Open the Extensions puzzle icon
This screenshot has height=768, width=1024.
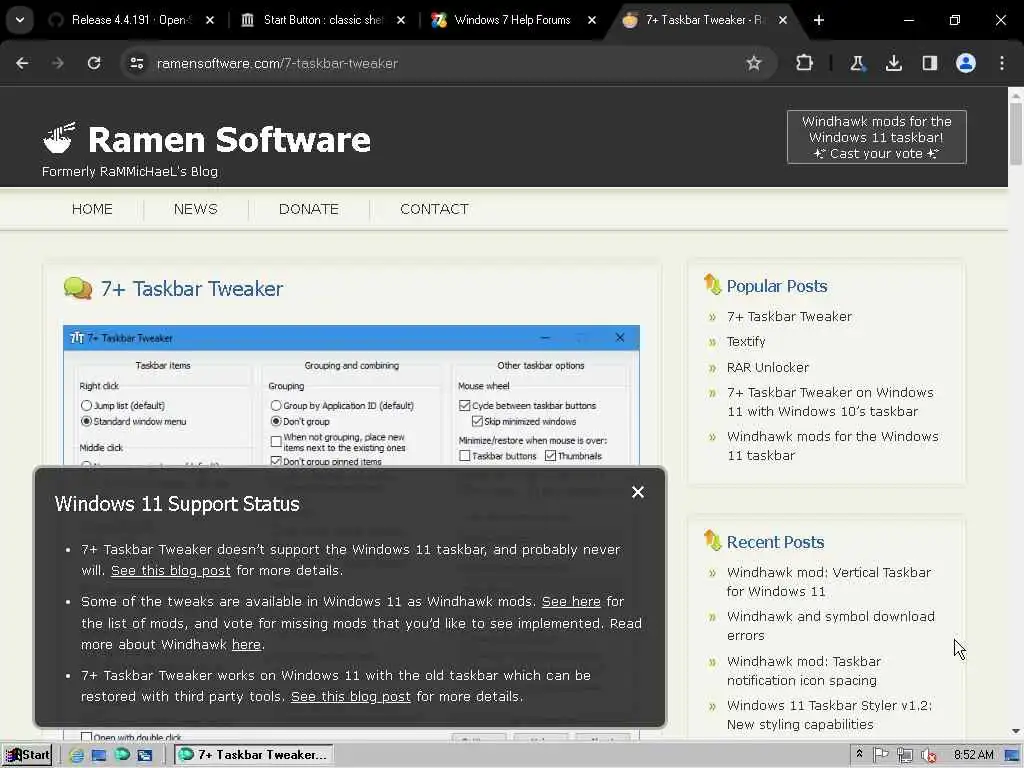tap(805, 63)
